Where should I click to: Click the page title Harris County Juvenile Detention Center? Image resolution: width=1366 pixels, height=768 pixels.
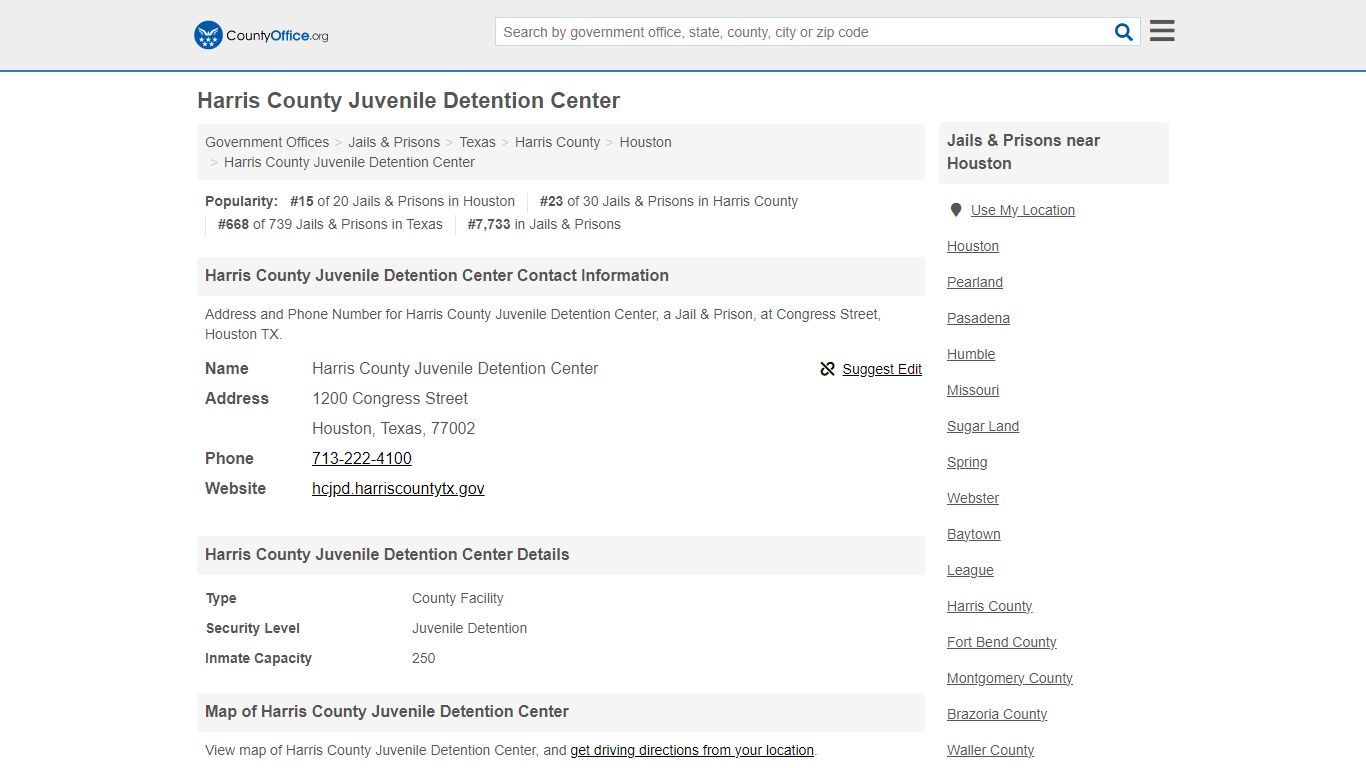pos(408,101)
